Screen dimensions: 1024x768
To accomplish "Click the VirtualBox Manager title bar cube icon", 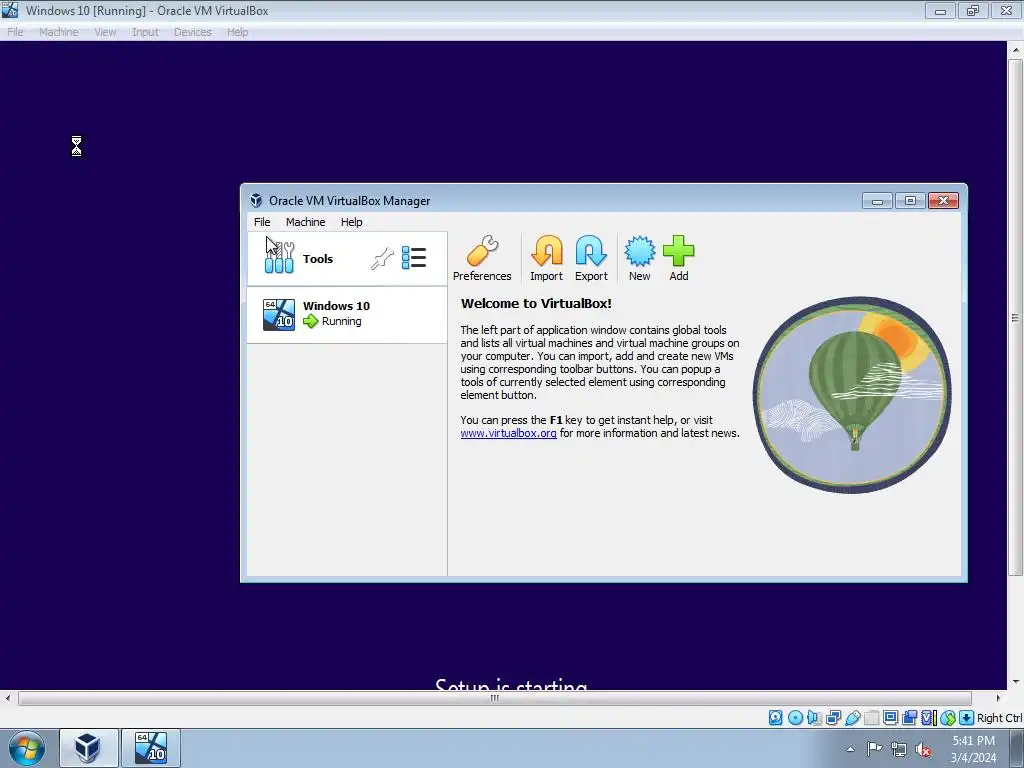I will click(256, 200).
